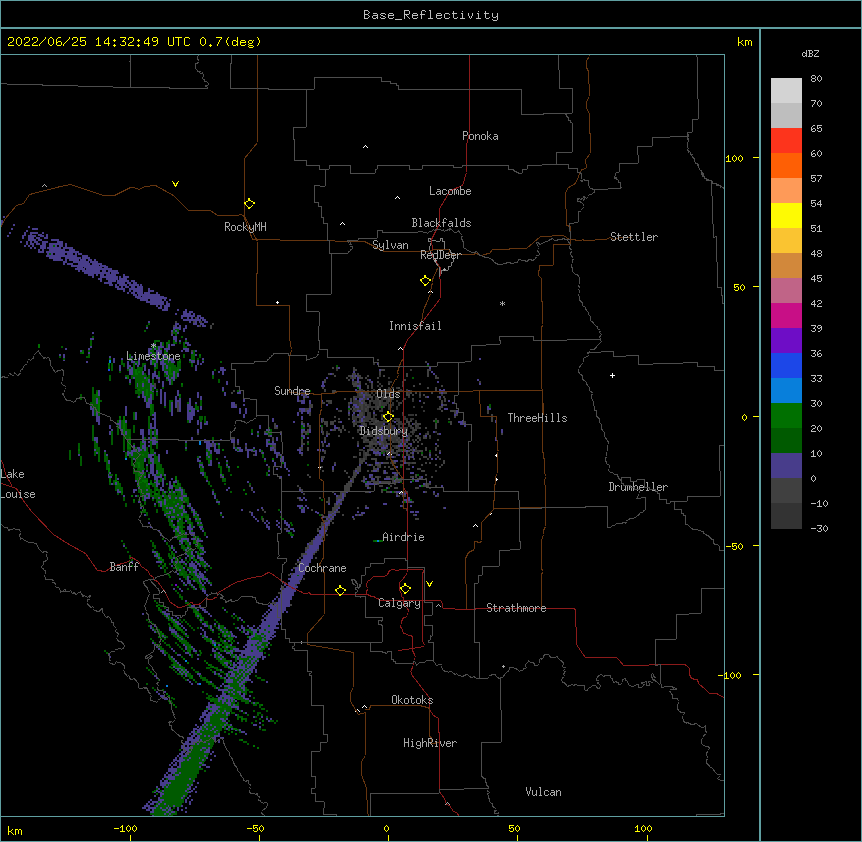Click the blue 33-36 dBZ legend swatch
Viewport: 862px width, 842px height.
[x=786, y=365]
